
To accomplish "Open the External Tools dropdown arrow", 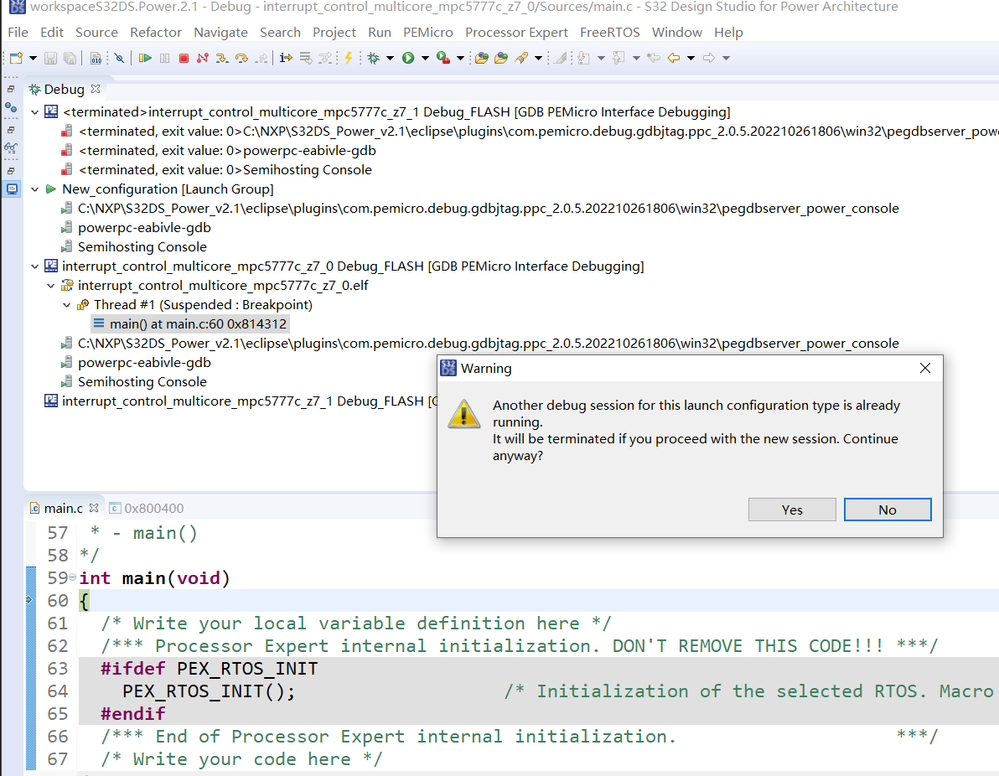I will click(x=460, y=58).
